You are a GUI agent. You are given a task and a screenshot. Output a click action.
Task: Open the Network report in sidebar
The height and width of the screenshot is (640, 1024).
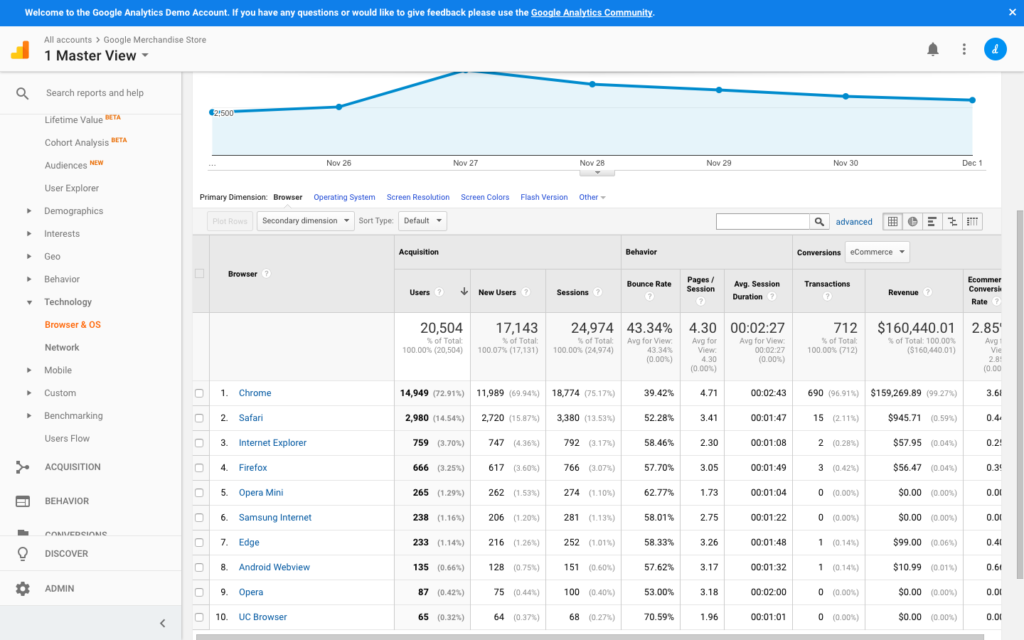(x=62, y=348)
